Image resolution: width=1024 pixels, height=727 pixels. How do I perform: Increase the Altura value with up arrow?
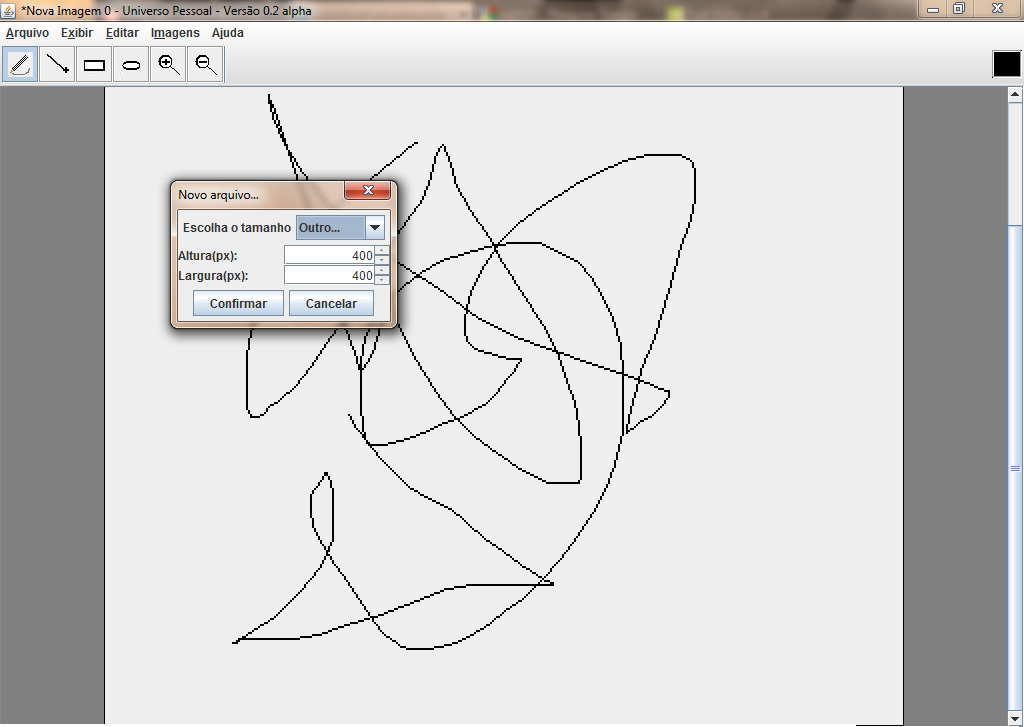click(x=381, y=251)
